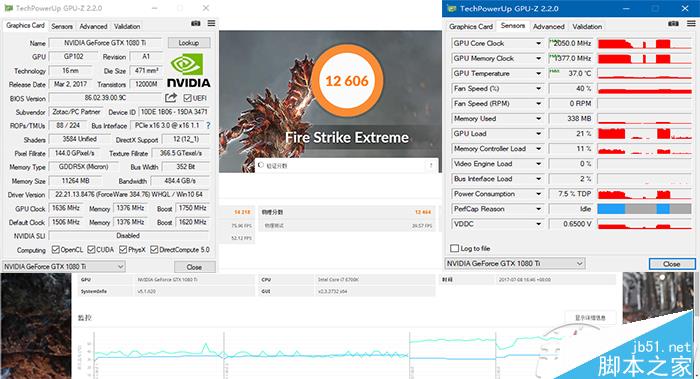Viewport: 700px width, 379px height.
Task: Click the 37.0 °C temperature value
Action: coord(571,74)
